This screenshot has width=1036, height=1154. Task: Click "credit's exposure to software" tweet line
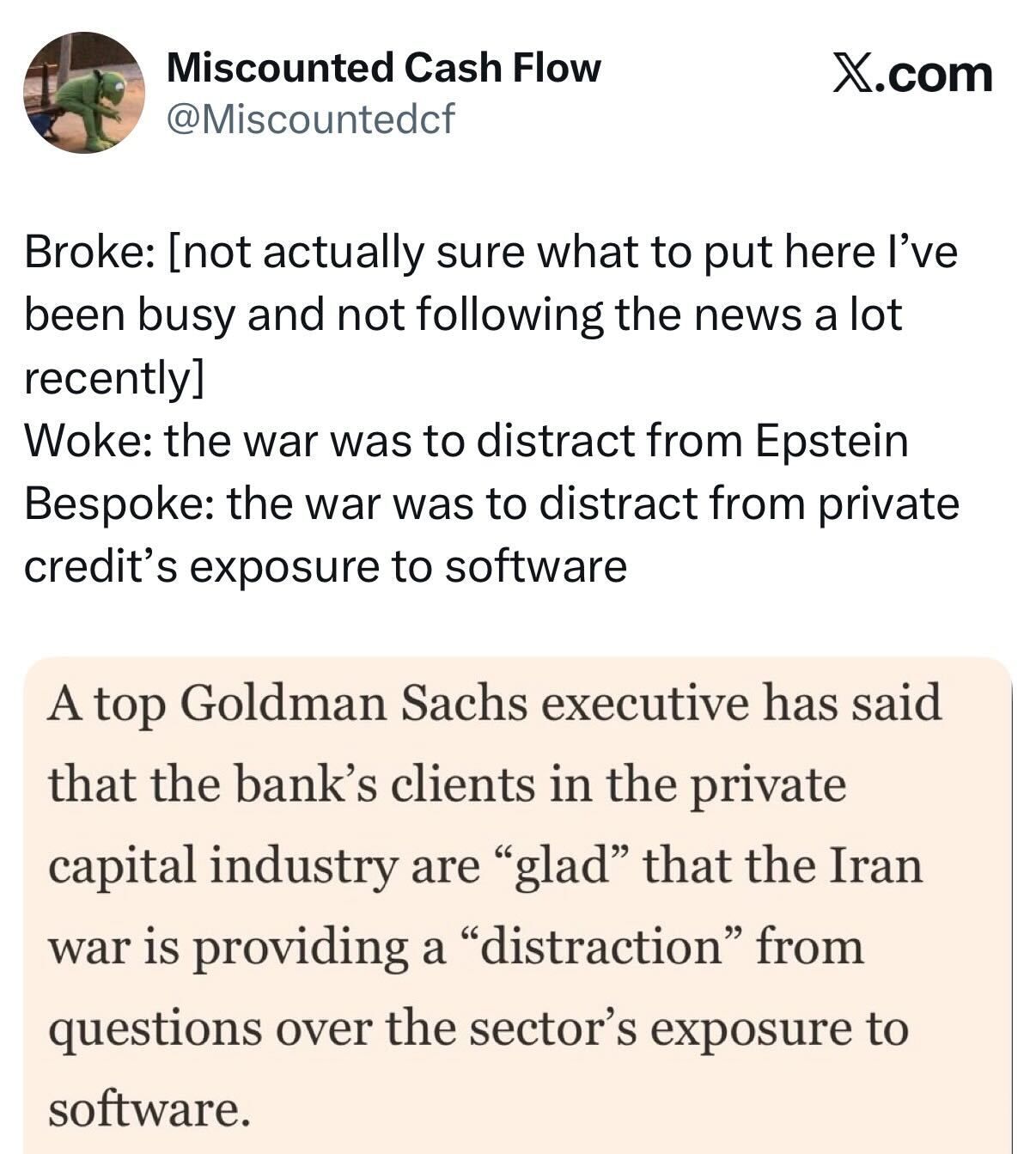[x=325, y=566]
